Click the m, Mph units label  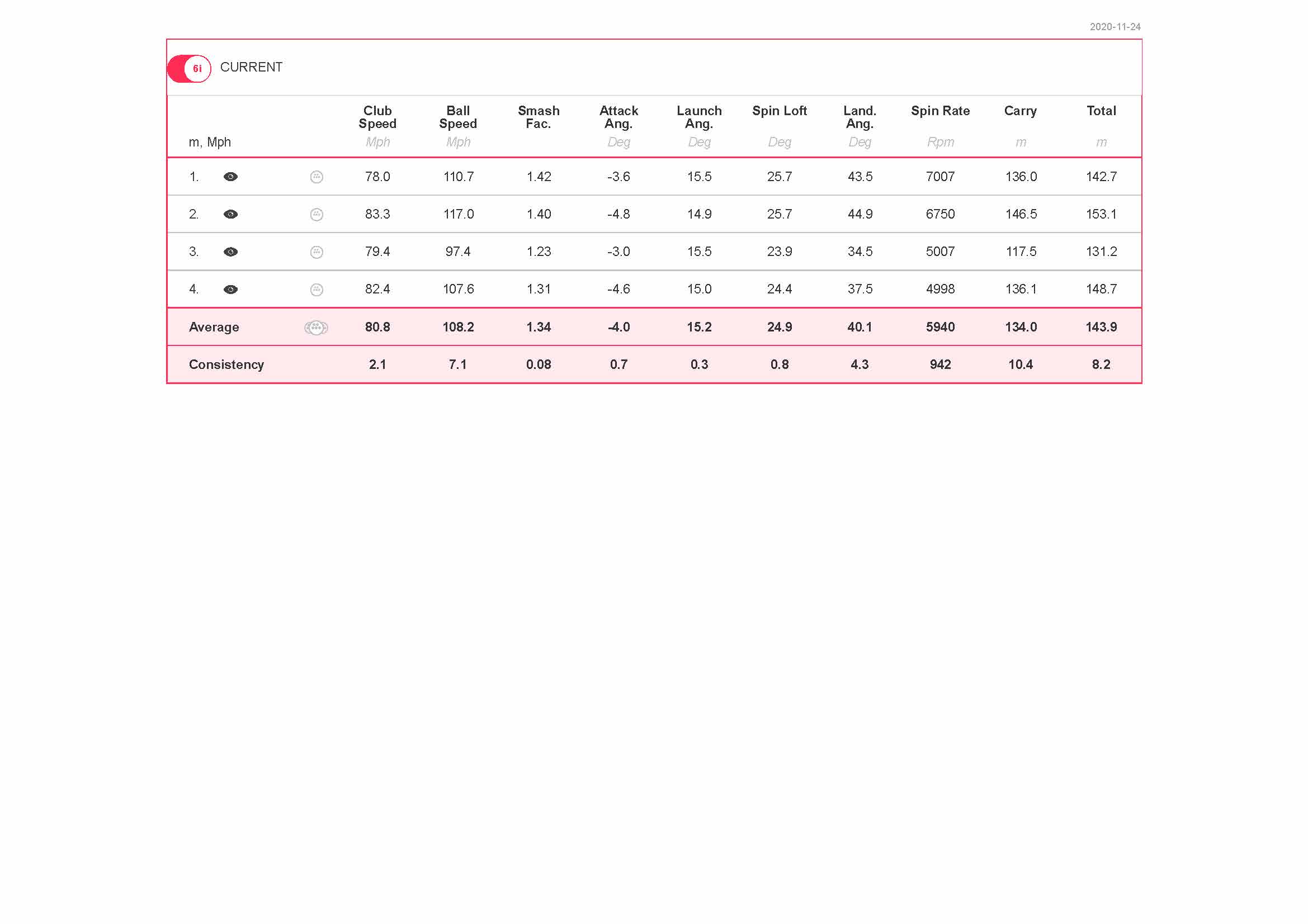210,143
